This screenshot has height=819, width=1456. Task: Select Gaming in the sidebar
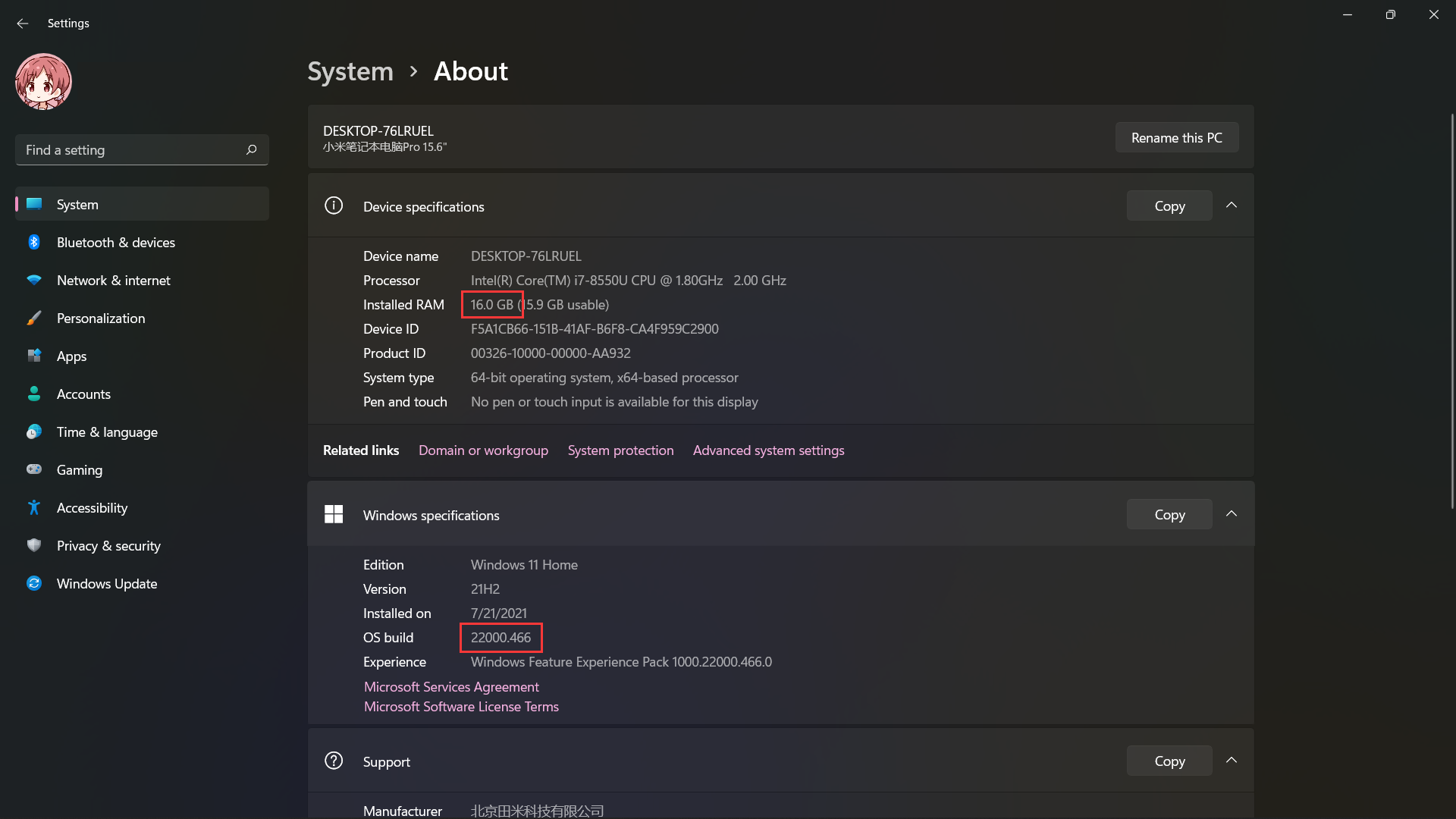coord(142,469)
